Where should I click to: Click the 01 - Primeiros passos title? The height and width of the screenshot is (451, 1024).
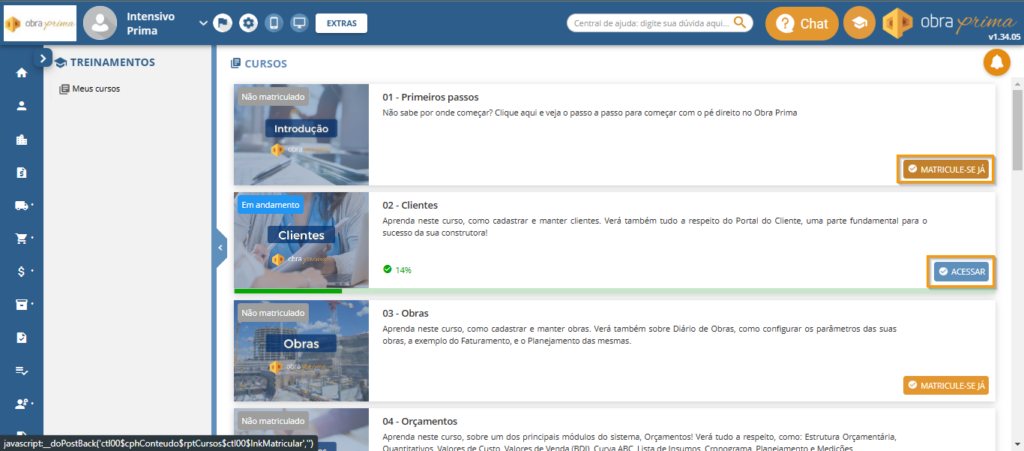click(x=431, y=97)
